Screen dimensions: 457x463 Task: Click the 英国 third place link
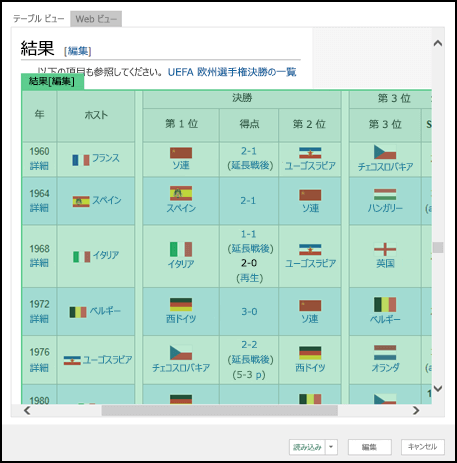pos(385,264)
